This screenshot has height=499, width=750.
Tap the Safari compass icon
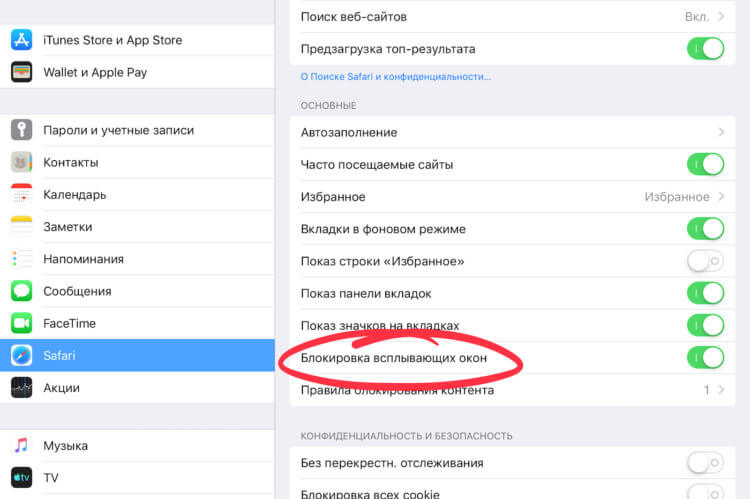(x=22, y=355)
